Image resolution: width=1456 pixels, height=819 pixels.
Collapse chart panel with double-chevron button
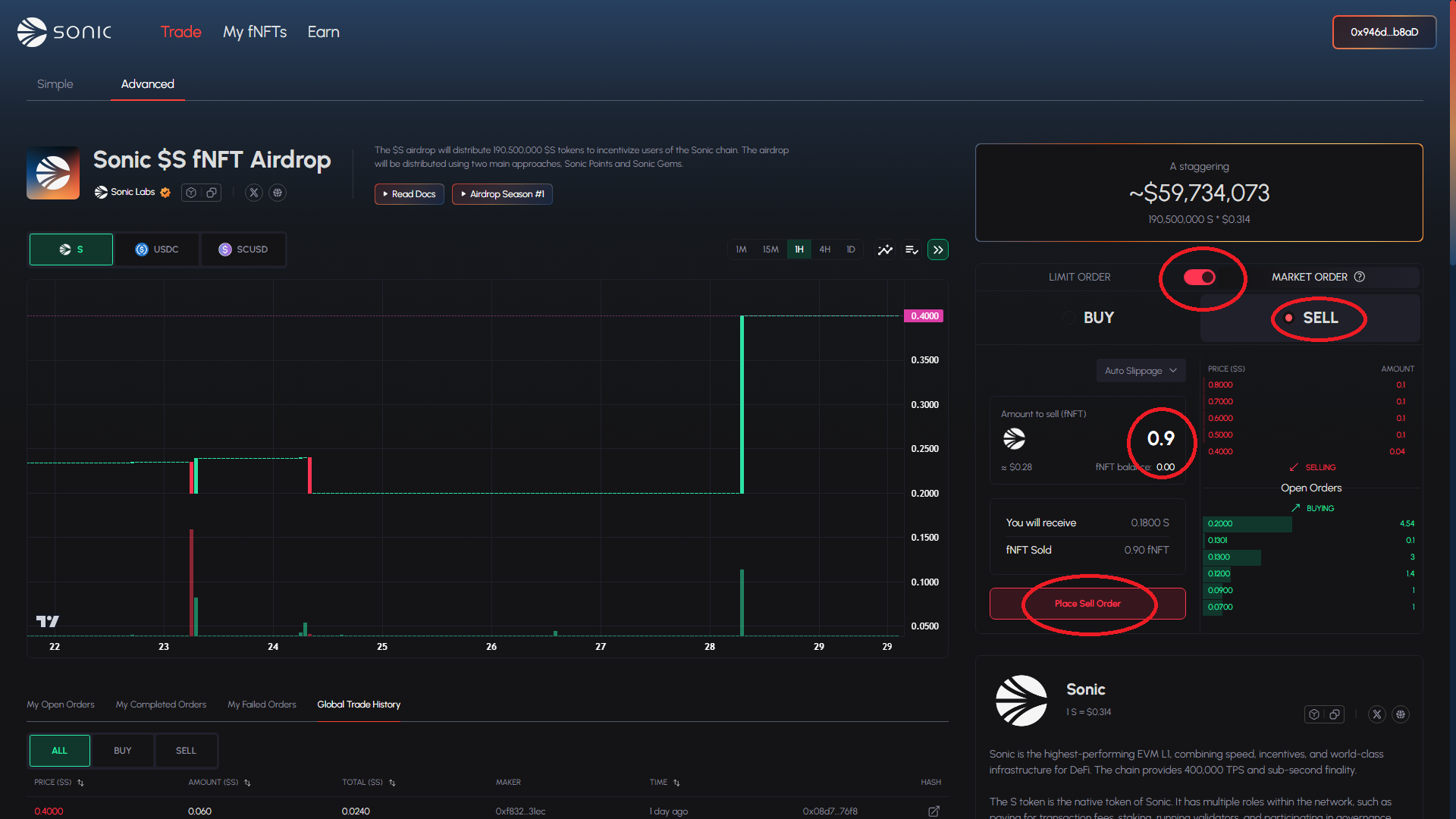click(x=938, y=249)
